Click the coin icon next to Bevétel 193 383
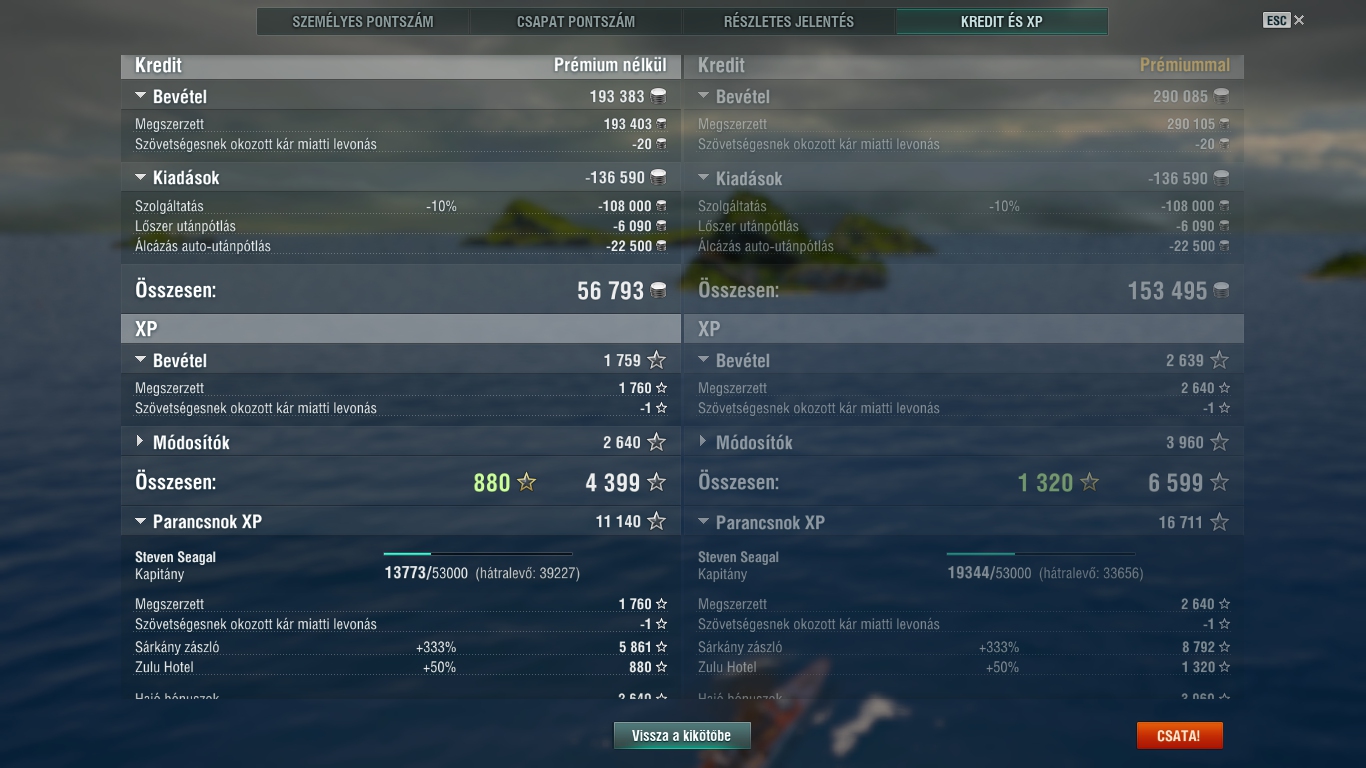Image resolution: width=1366 pixels, height=768 pixels. click(658, 96)
